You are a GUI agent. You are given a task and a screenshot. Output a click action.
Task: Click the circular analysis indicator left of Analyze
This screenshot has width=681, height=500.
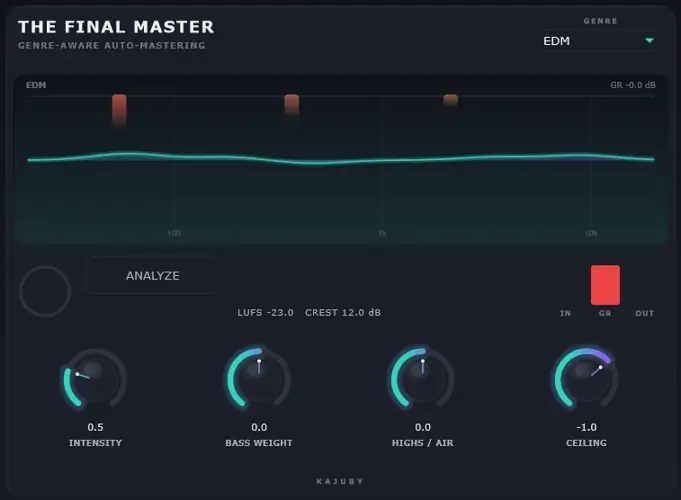[45, 291]
